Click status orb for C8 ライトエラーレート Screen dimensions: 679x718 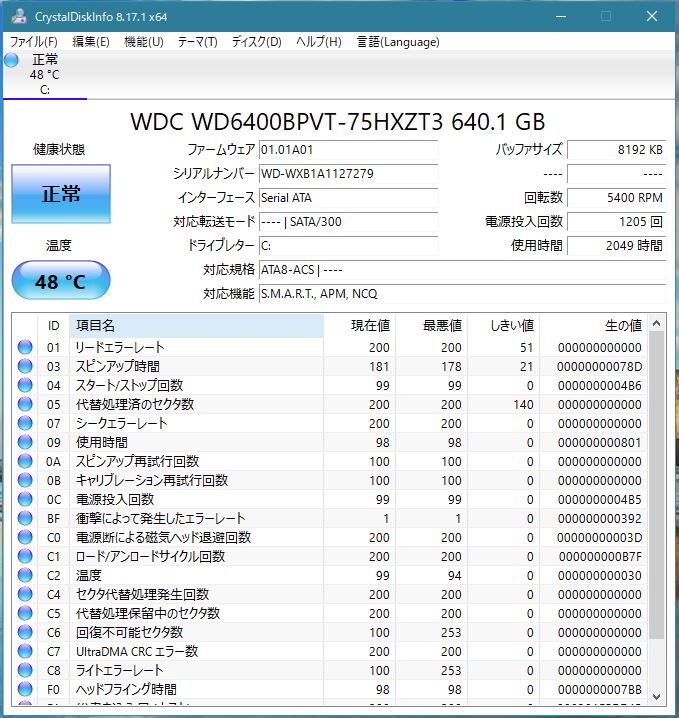[25, 670]
